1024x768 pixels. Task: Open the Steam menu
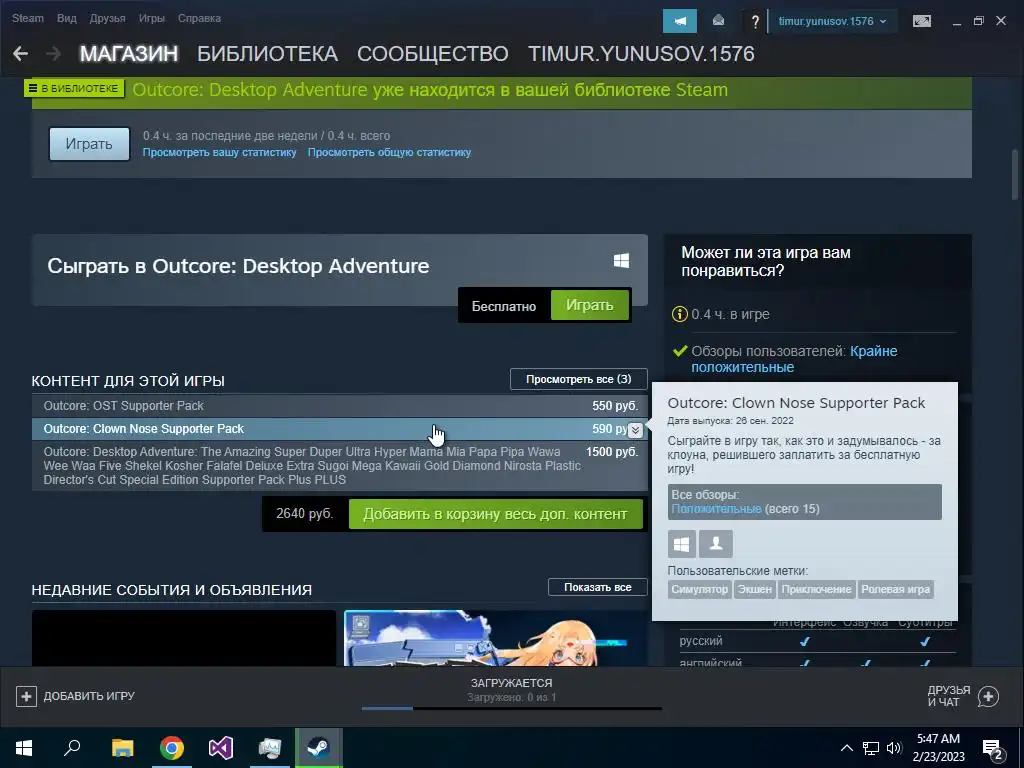click(27, 18)
